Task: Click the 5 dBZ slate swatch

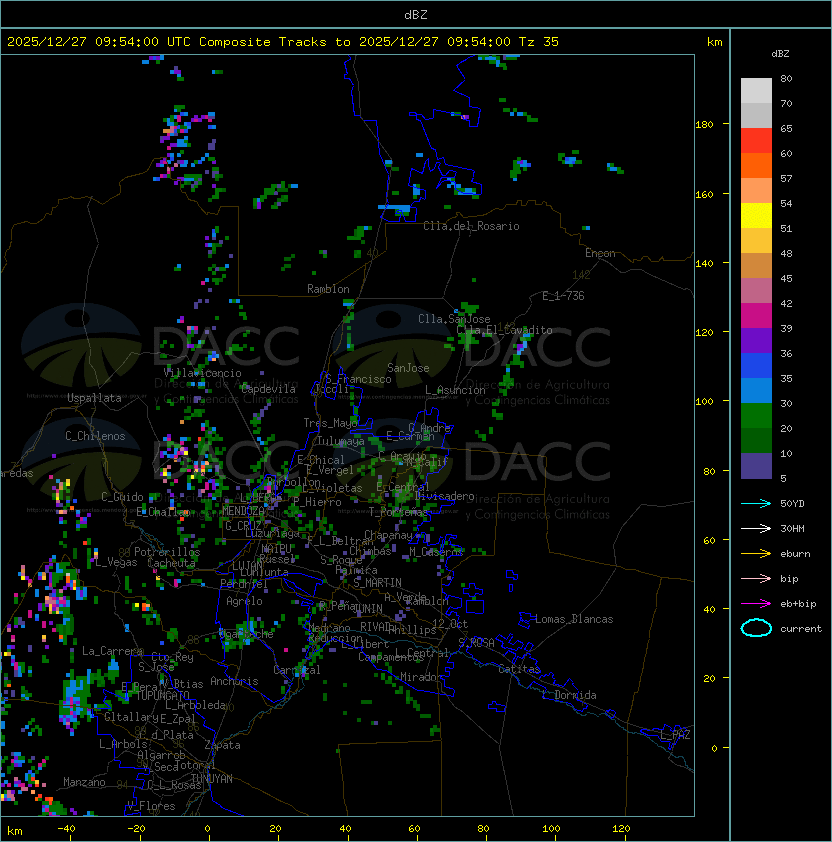Action: 756,466
